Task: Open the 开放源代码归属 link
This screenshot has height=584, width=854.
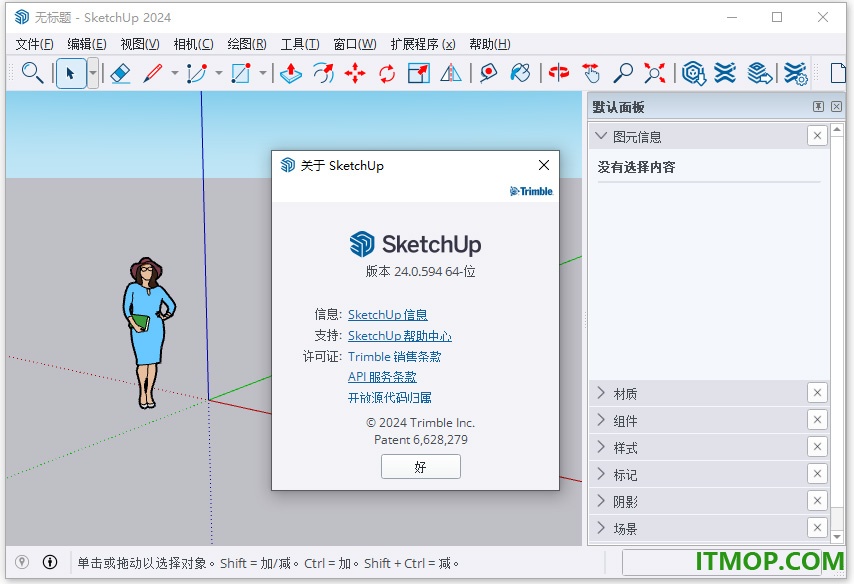Action: point(389,398)
